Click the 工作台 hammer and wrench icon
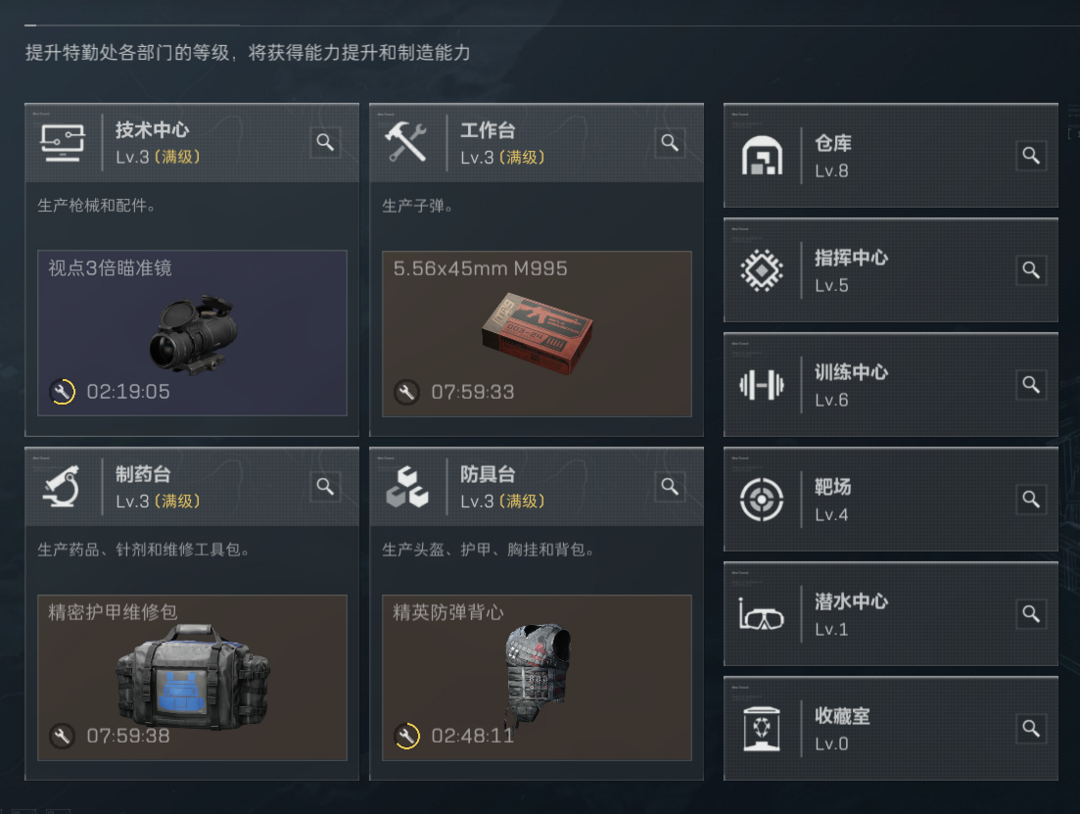The image size is (1080, 814). click(406, 142)
